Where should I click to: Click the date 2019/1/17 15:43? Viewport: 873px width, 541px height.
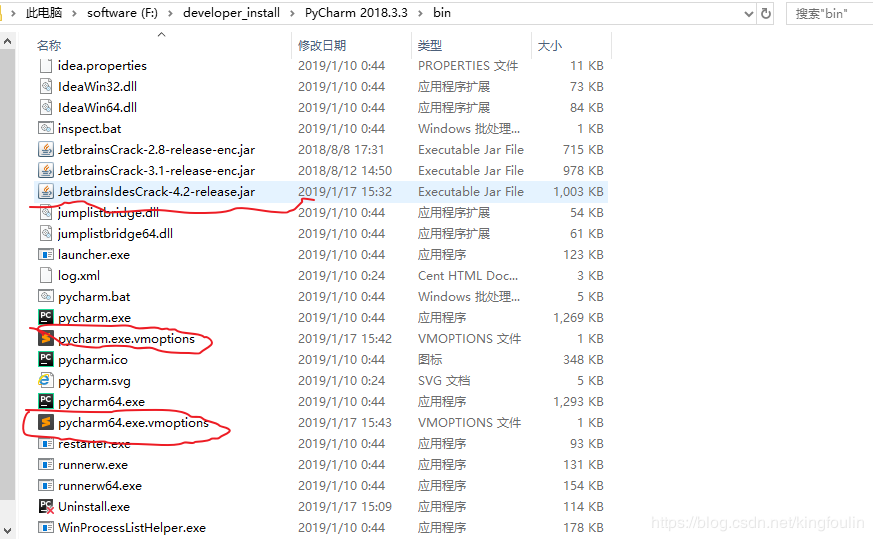[345, 423]
